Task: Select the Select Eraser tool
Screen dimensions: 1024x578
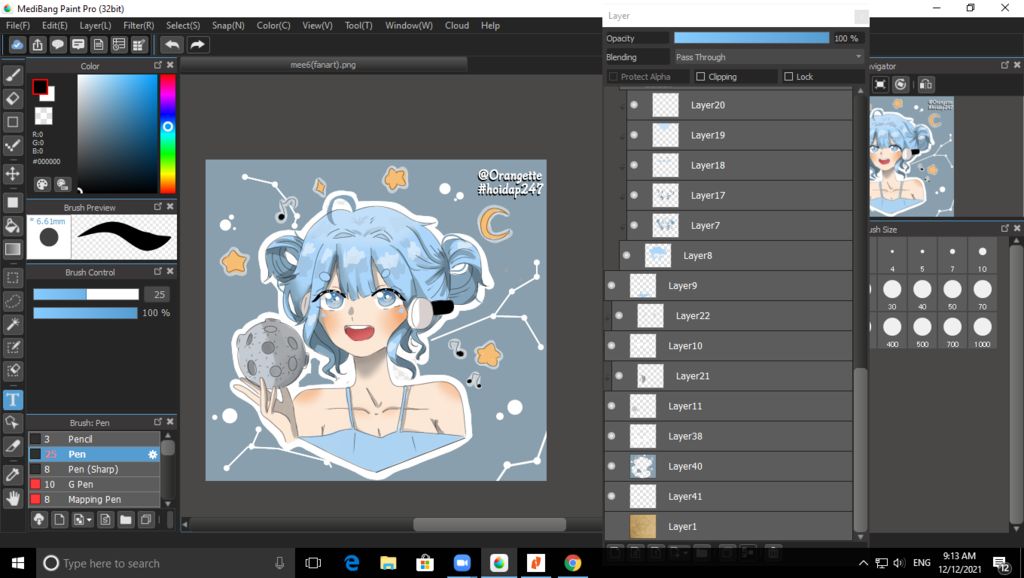Action: click(12, 370)
